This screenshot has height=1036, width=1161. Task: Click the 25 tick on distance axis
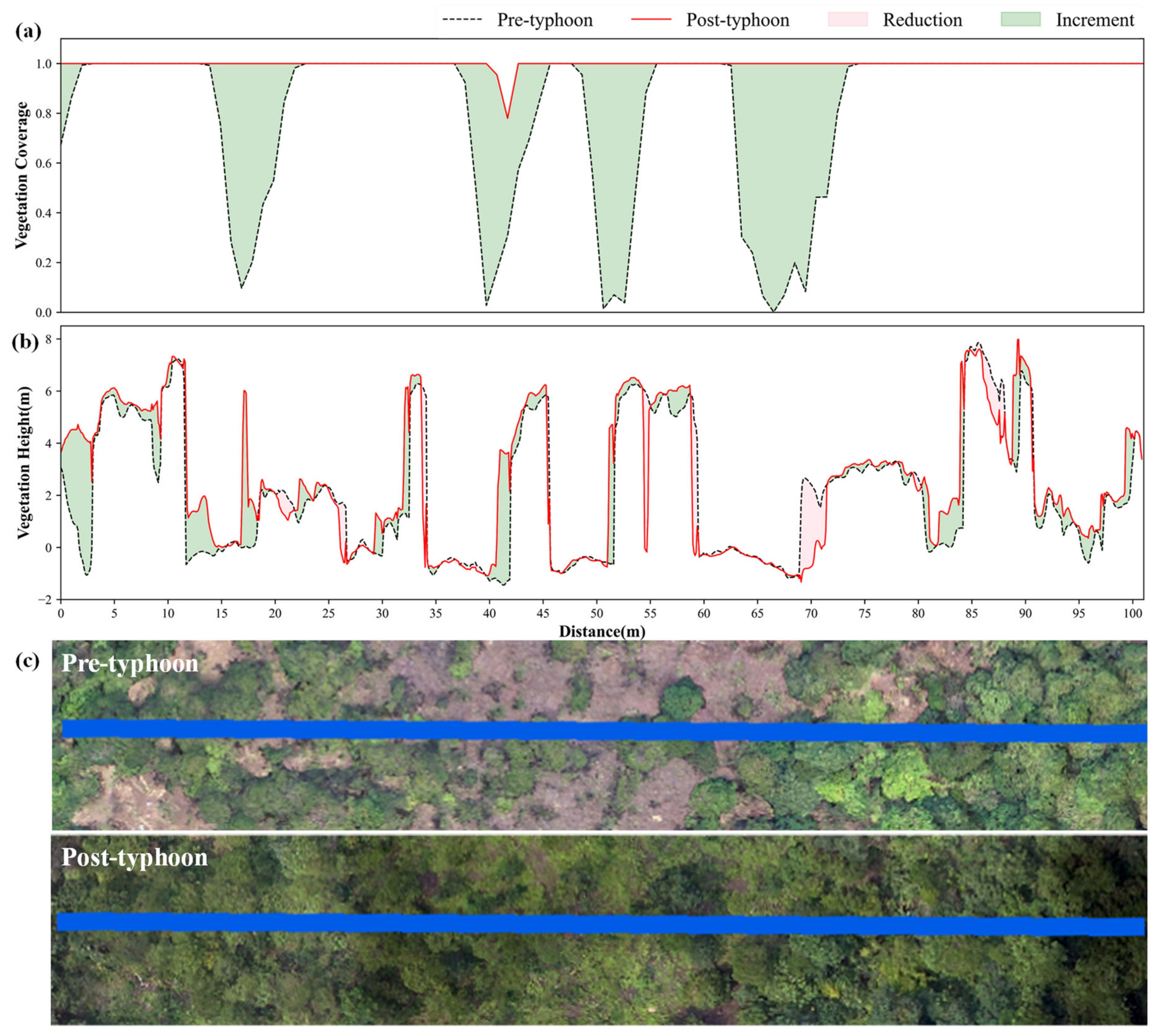[x=328, y=614]
